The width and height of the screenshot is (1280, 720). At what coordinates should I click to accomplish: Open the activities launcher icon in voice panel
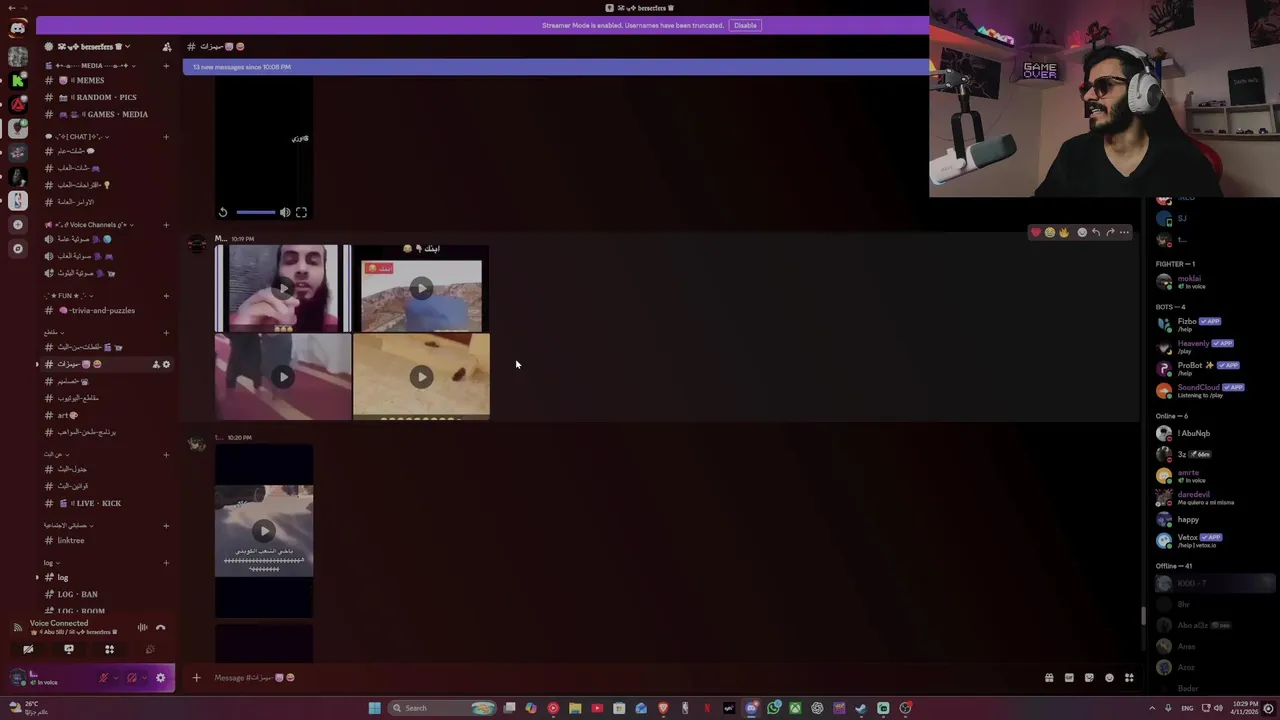click(x=109, y=649)
